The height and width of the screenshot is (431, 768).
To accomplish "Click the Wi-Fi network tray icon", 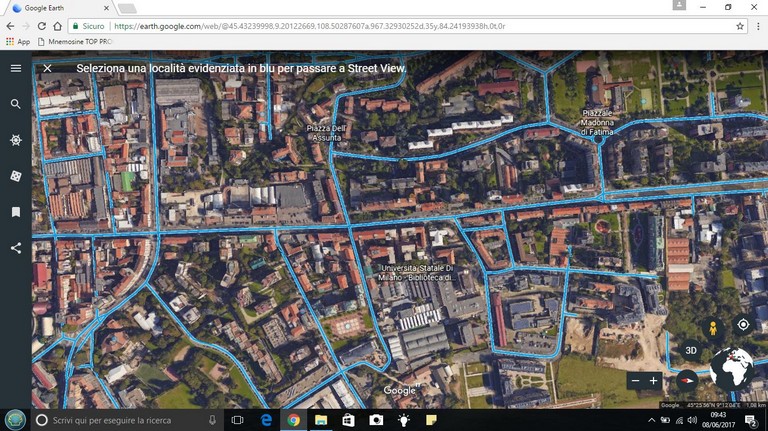I will (679, 420).
